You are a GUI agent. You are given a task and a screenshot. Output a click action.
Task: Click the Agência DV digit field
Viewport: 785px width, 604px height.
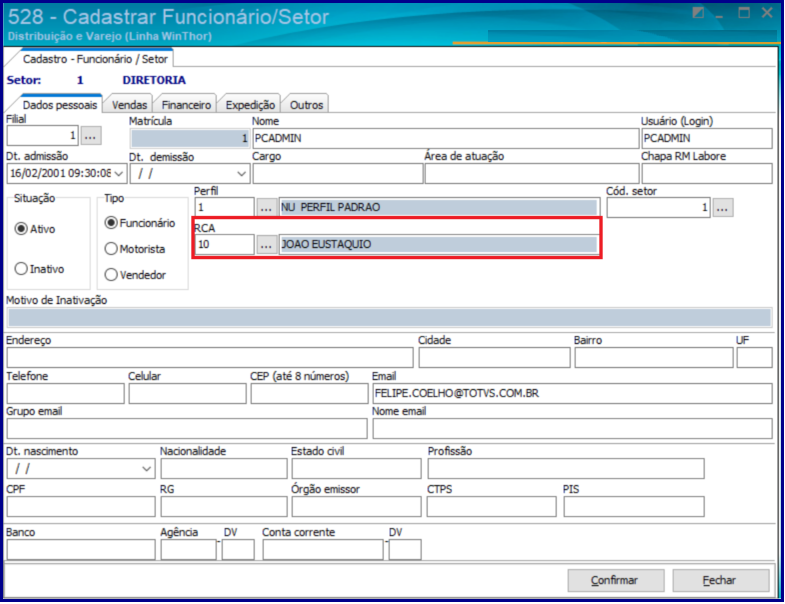pyautogui.click(x=238, y=550)
